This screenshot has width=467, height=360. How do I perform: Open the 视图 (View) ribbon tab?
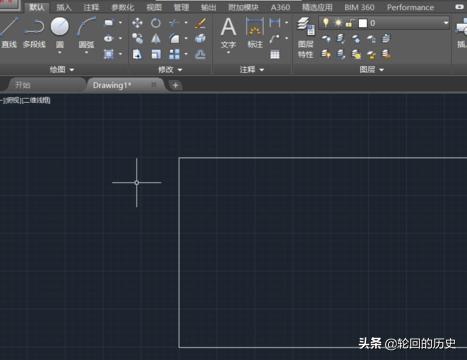pos(154,7)
